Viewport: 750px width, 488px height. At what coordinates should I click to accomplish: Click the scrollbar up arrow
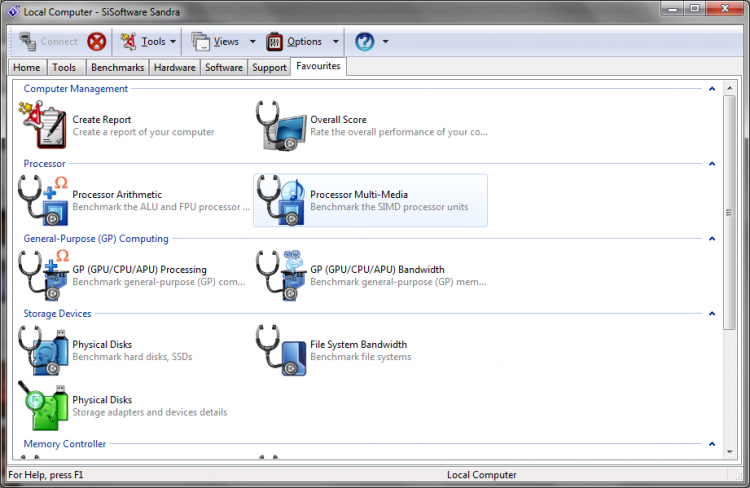[729, 88]
